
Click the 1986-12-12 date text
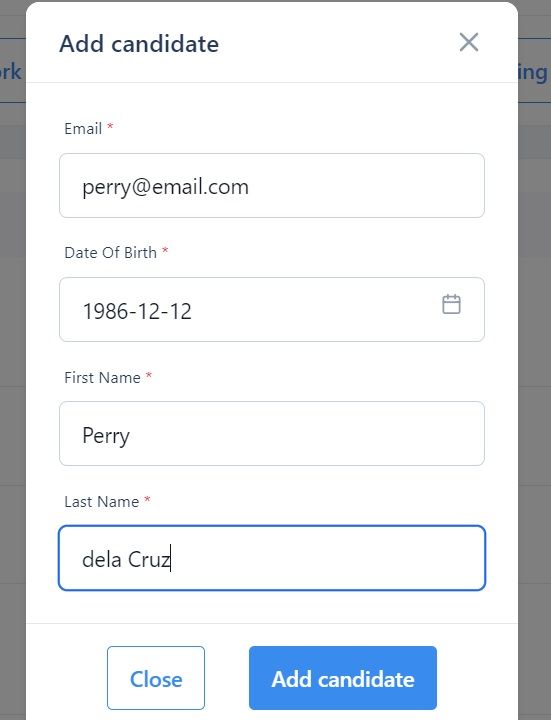tap(137, 311)
